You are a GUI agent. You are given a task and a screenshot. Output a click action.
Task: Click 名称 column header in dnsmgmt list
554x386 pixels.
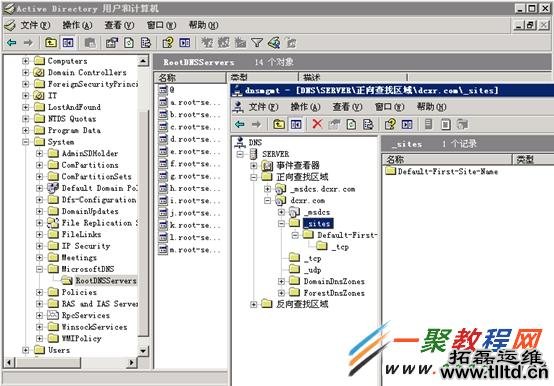point(447,160)
